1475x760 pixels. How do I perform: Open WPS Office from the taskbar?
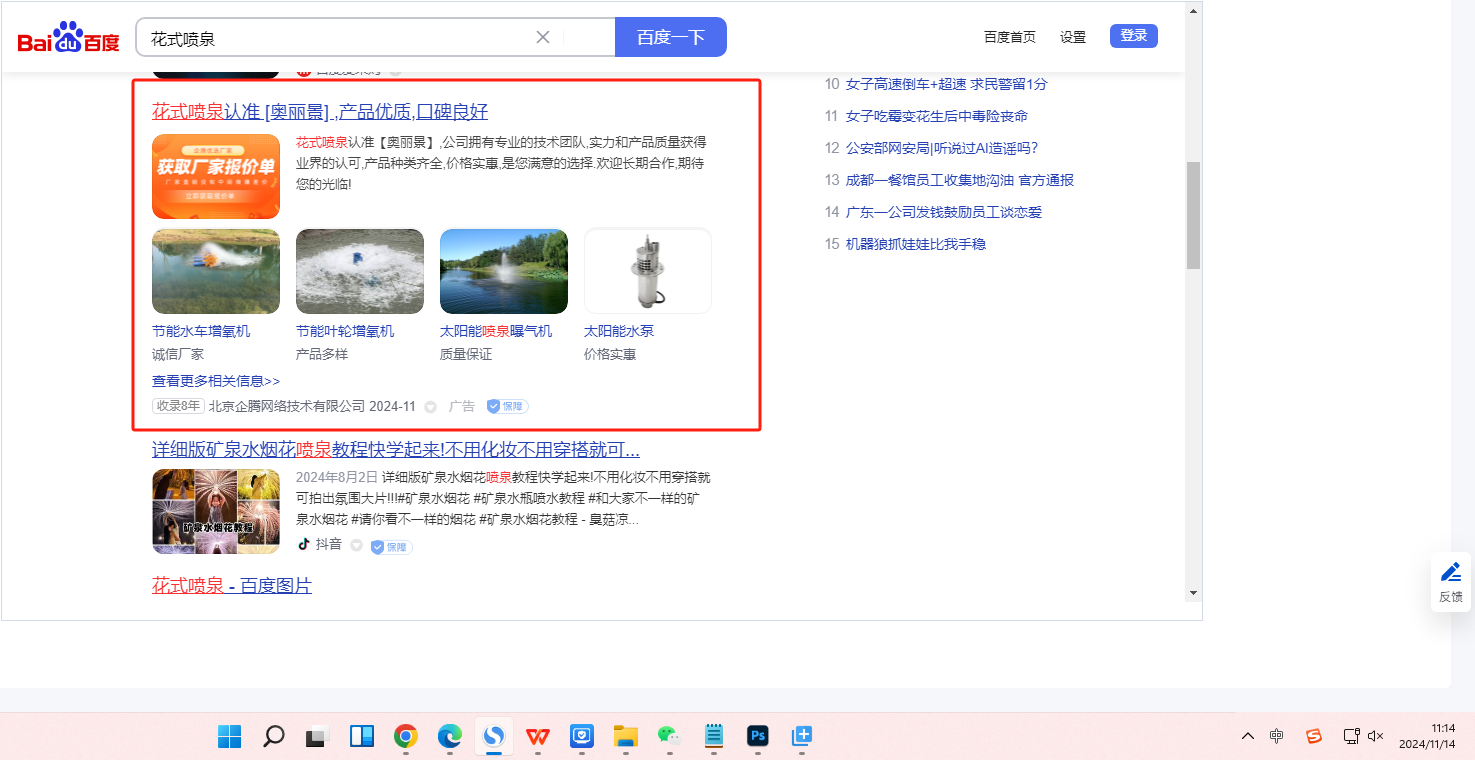click(538, 737)
